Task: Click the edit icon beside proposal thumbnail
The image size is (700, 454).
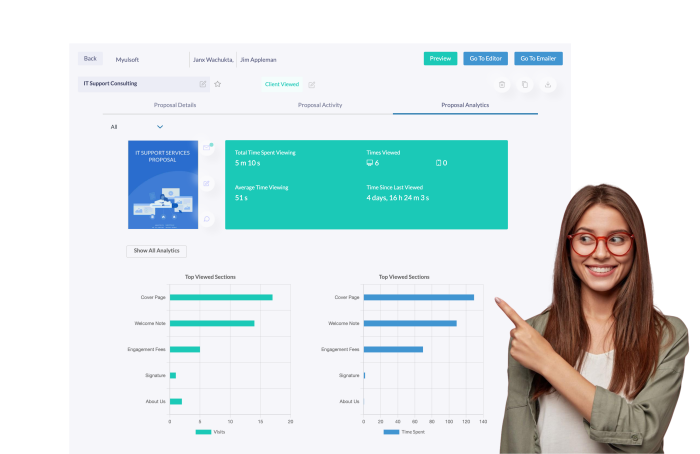Action: click(208, 184)
